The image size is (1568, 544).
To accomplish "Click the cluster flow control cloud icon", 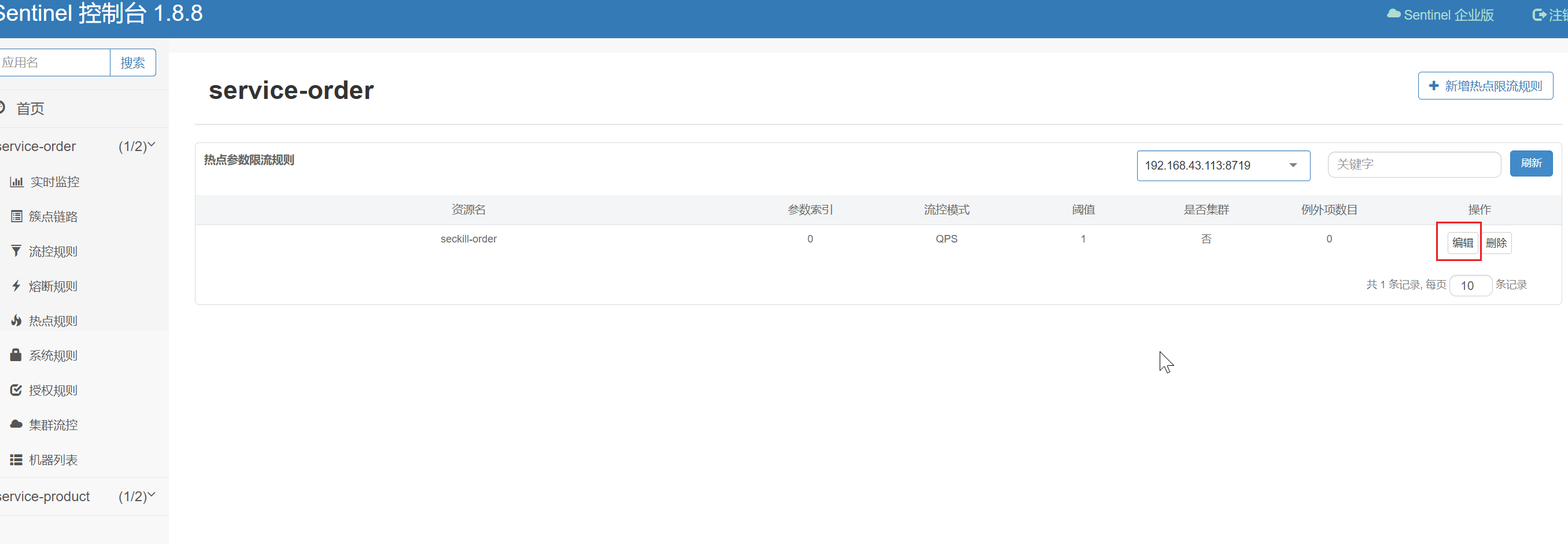I will point(16,424).
